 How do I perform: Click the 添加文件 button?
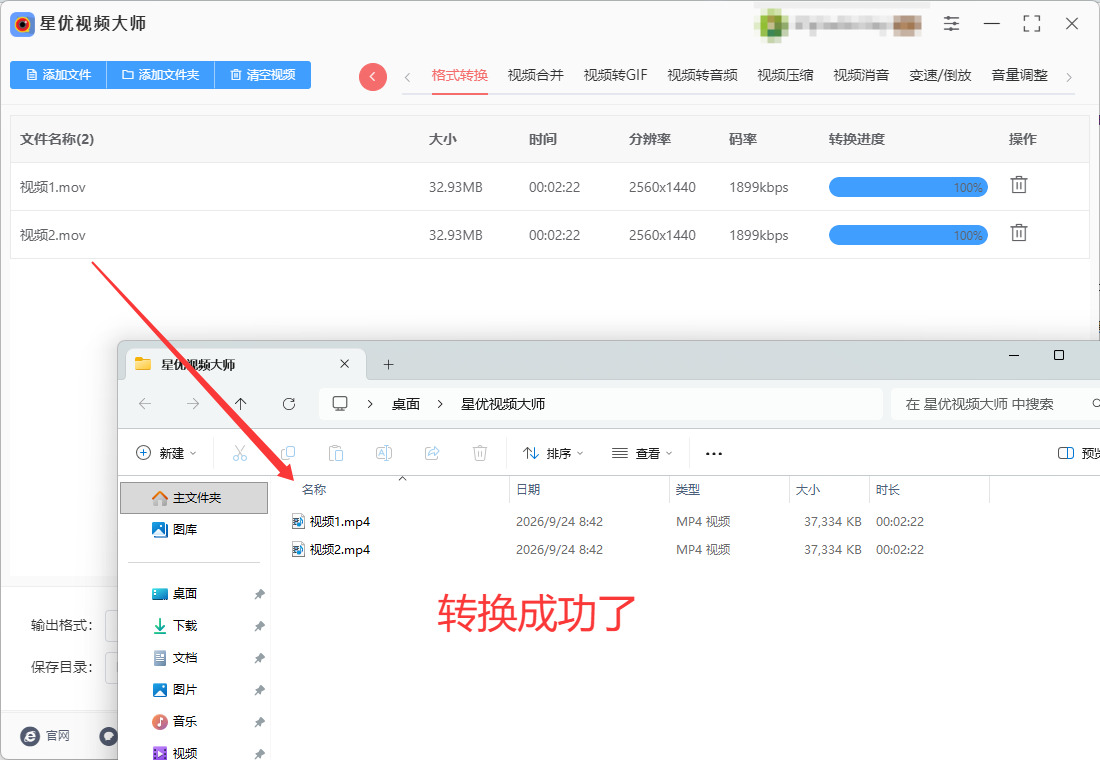pos(58,75)
